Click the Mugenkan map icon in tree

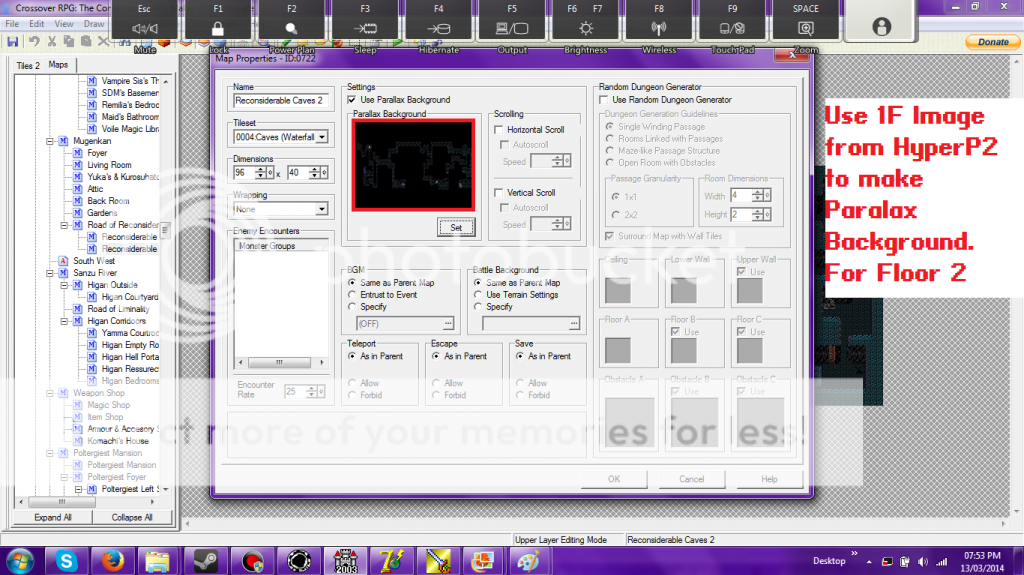[x=62, y=141]
